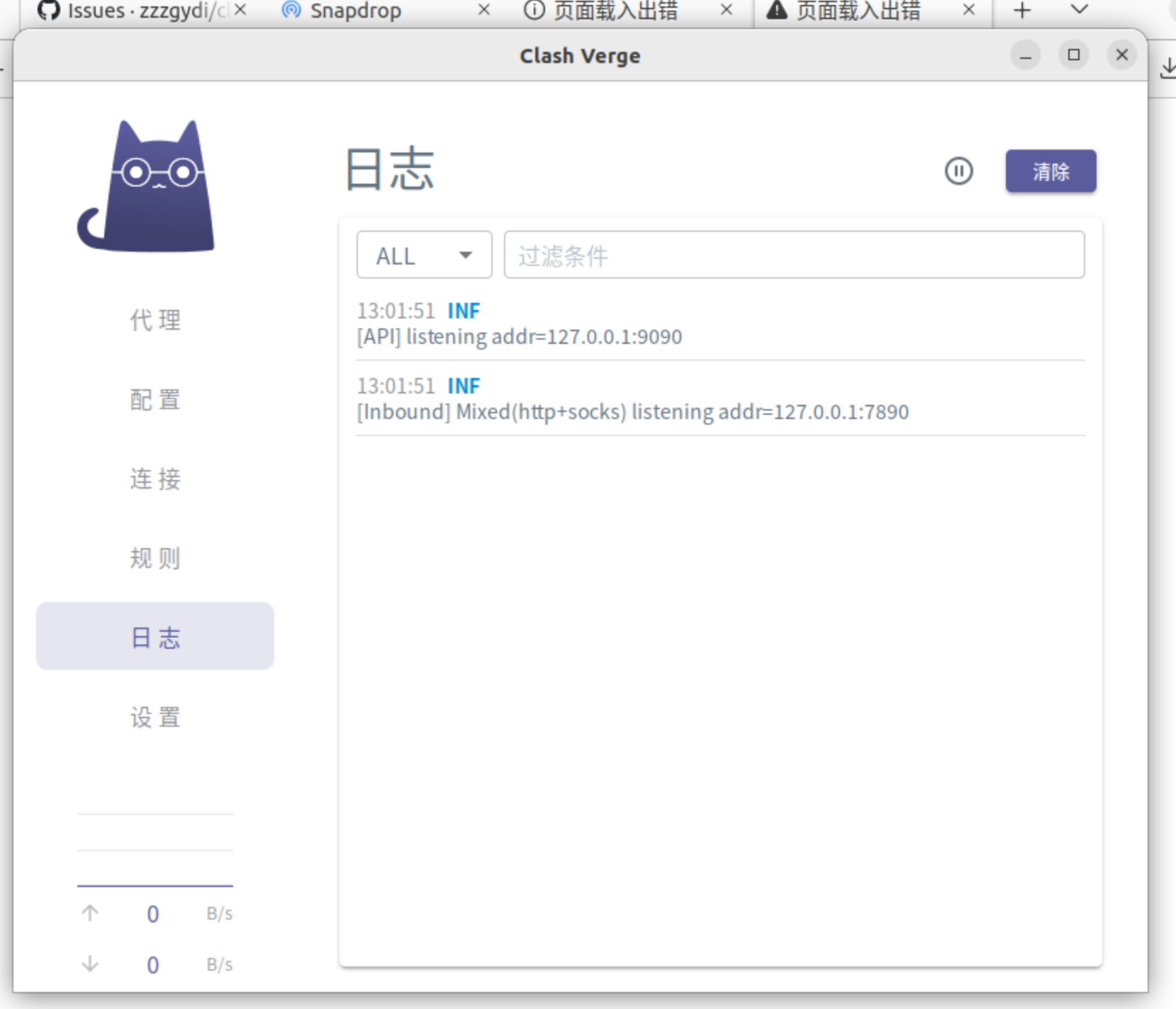
Task: Click the upload speed value 0
Action: pyautogui.click(x=152, y=914)
